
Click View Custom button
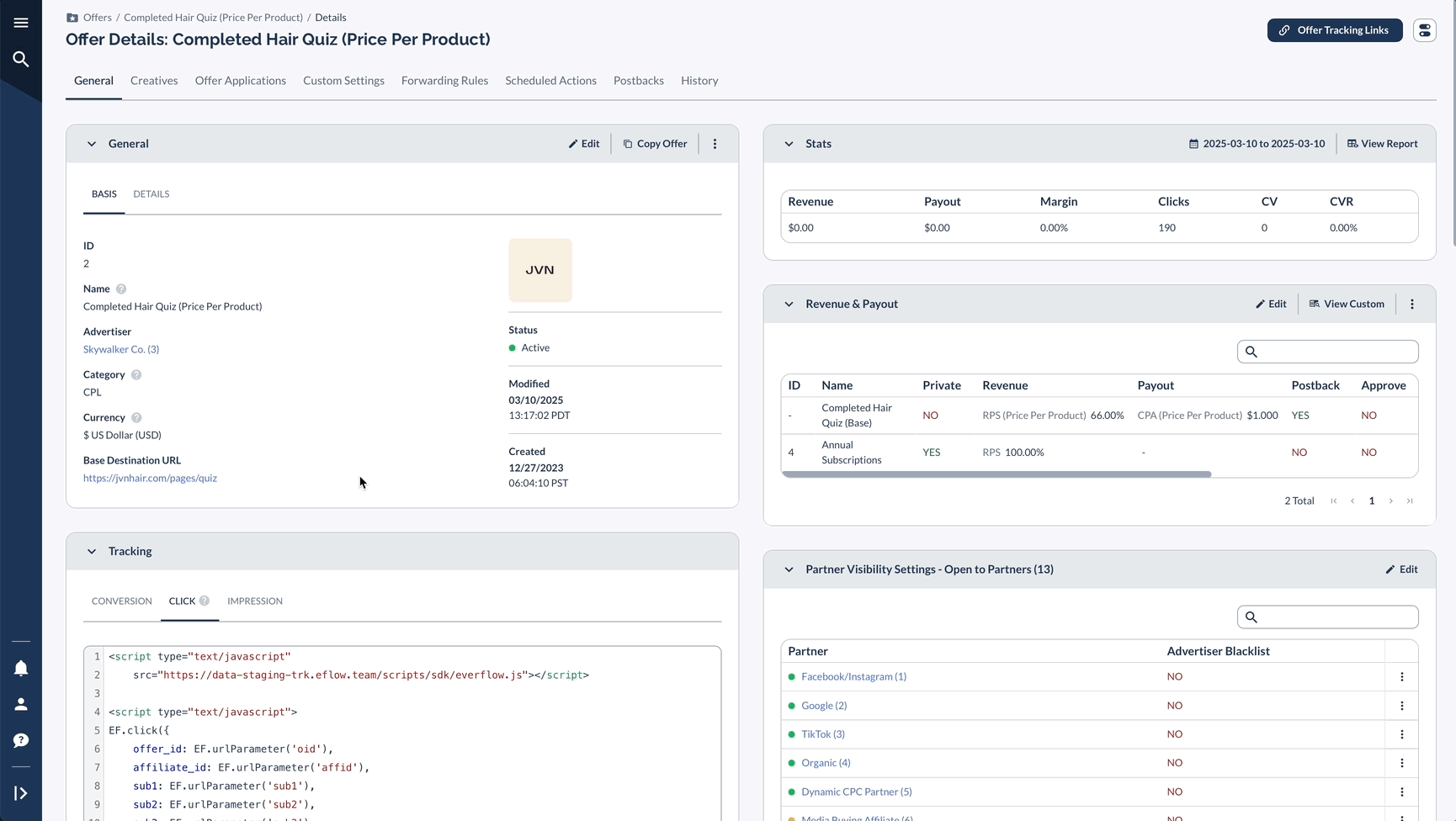click(1347, 305)
